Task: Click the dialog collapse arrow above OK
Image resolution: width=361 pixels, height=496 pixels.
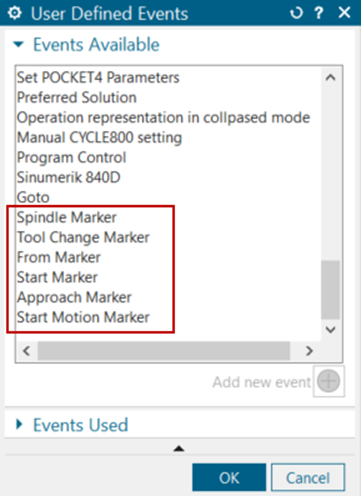Action: coord(179,449)
